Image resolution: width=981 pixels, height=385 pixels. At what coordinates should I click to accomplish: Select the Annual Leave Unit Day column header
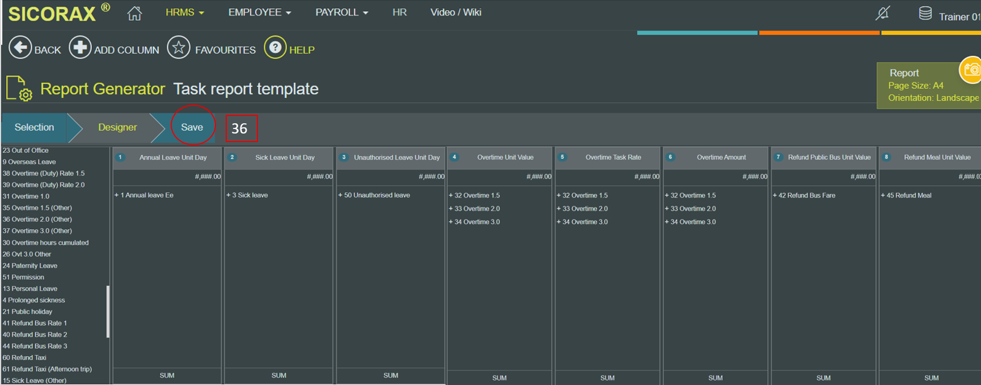[168, 158]
